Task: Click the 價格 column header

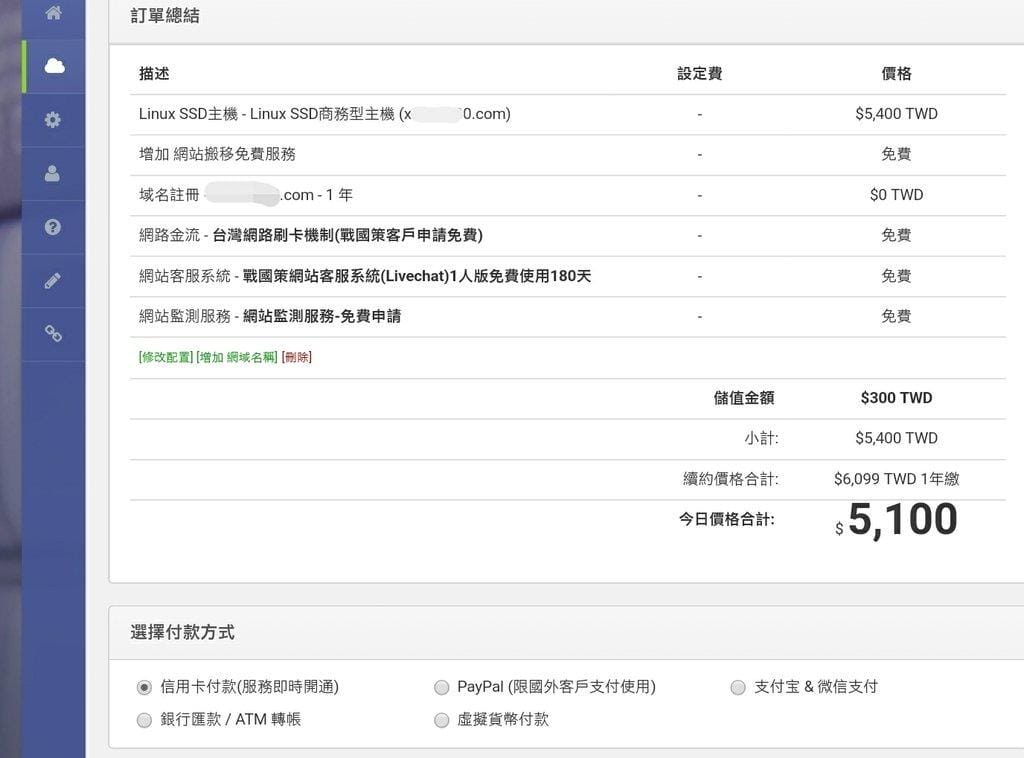Action: click(896, 73)
